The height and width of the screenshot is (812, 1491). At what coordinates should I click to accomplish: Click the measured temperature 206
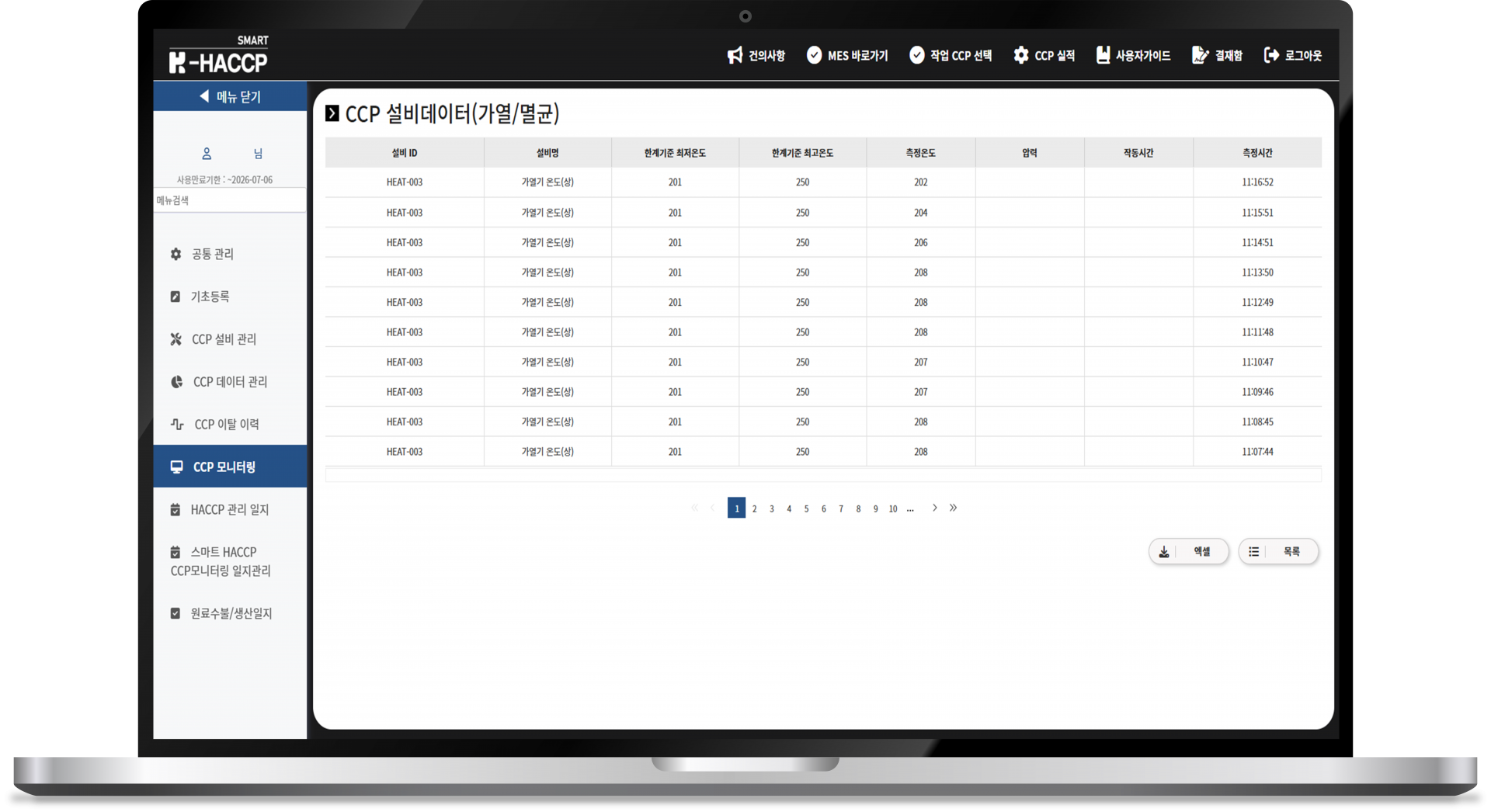(921, 243)
